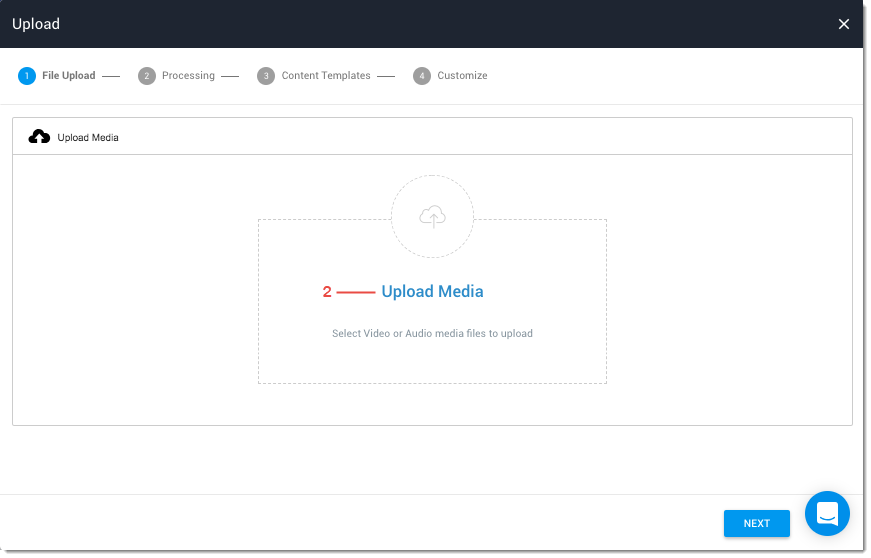The image size is (871, 558).
Task: Click the step 1 number circle
Action: pos(26,76)
